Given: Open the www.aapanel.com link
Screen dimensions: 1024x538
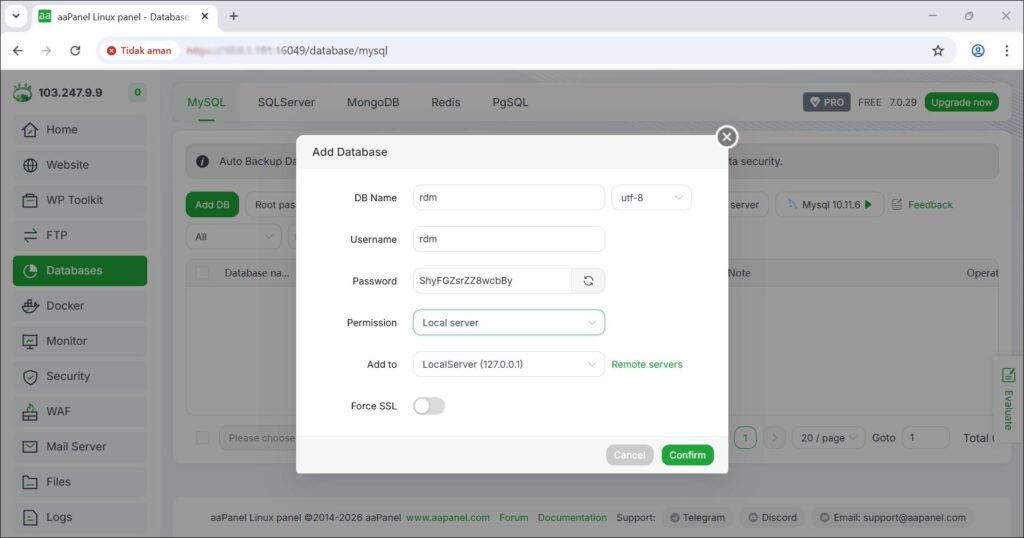Looking at the screenshot, I should coord(448,518).
